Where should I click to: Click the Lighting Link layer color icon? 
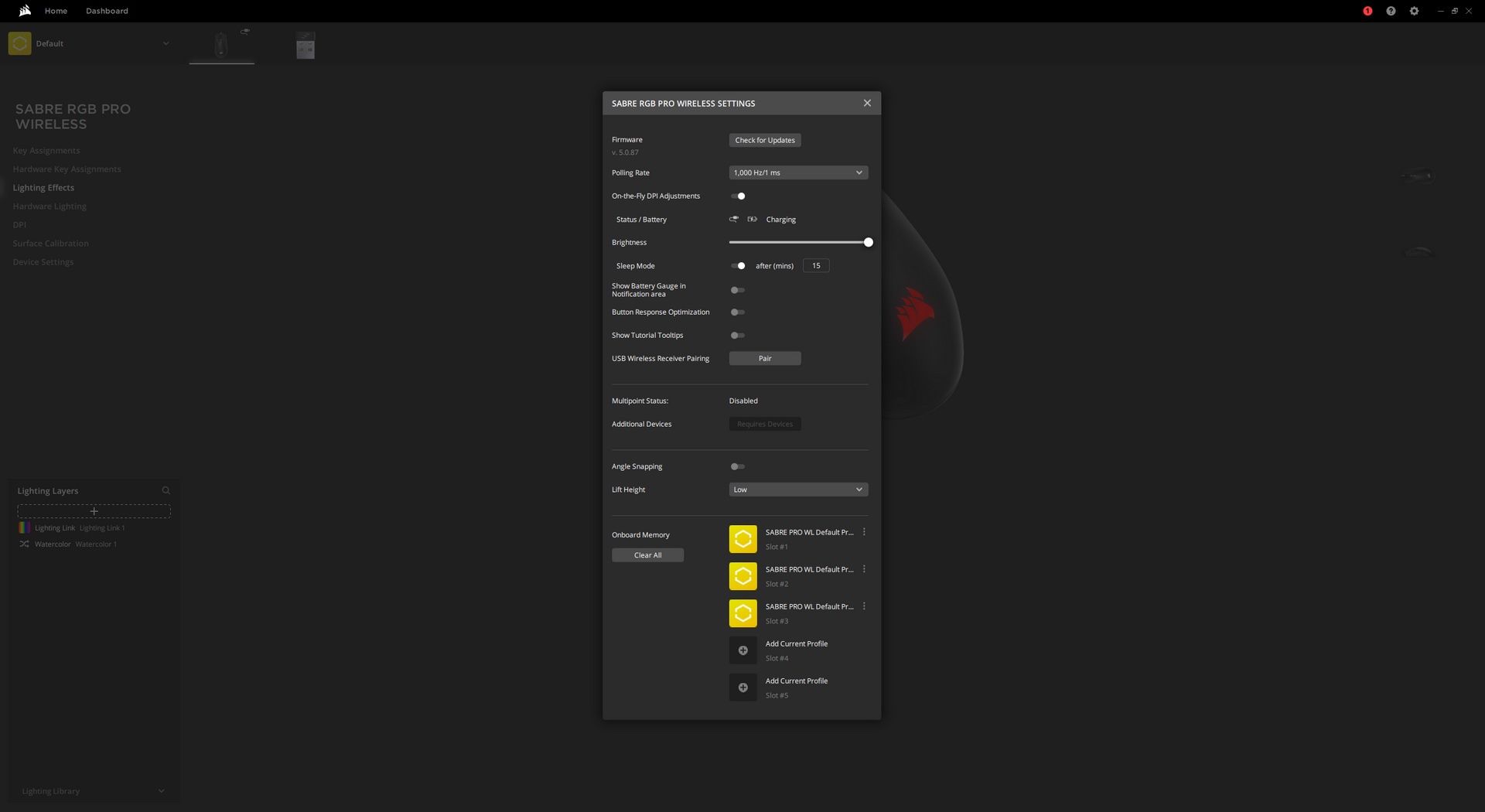click(24, 527)
